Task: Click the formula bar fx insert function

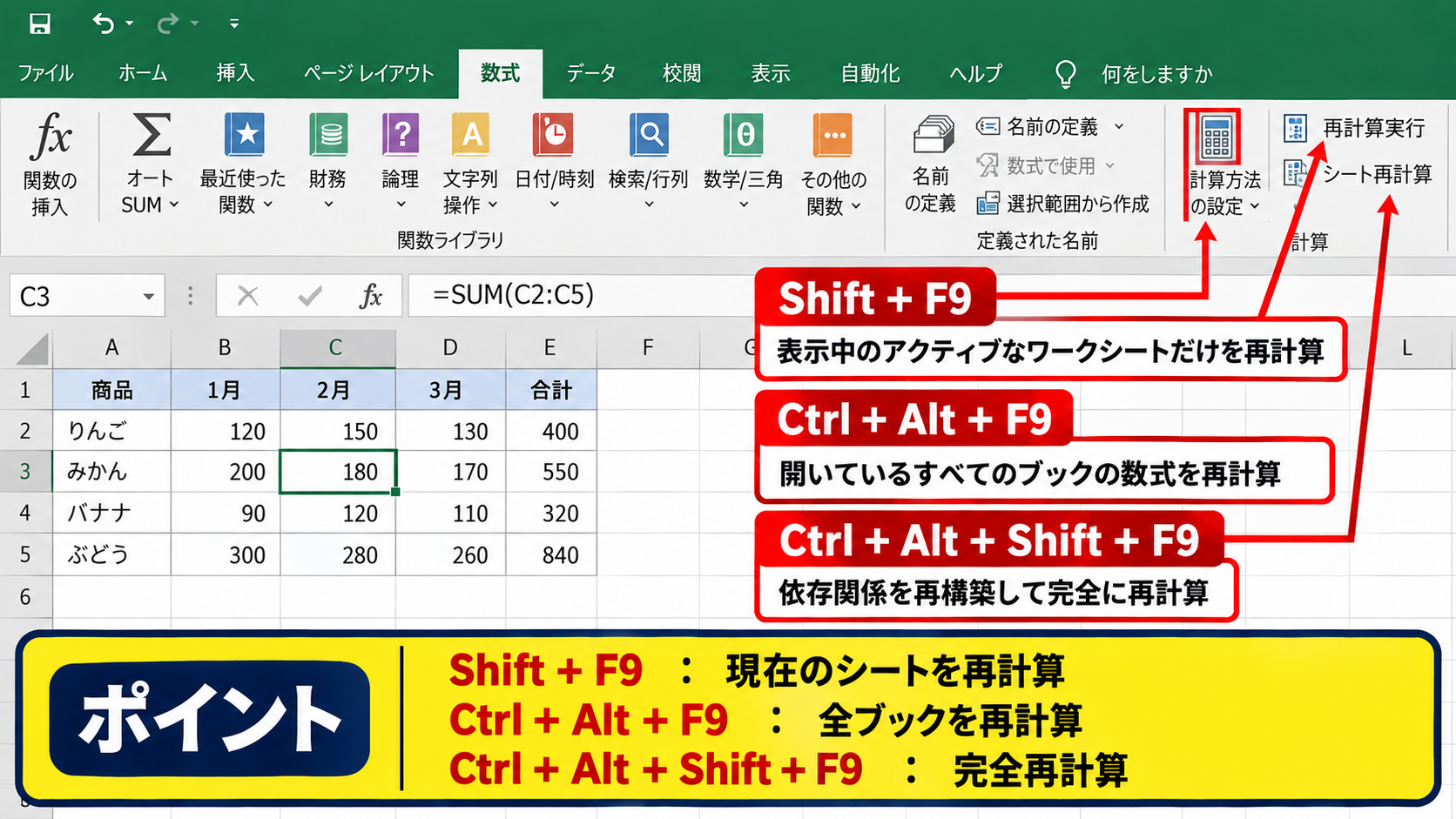Action: (x=371, y=296)
